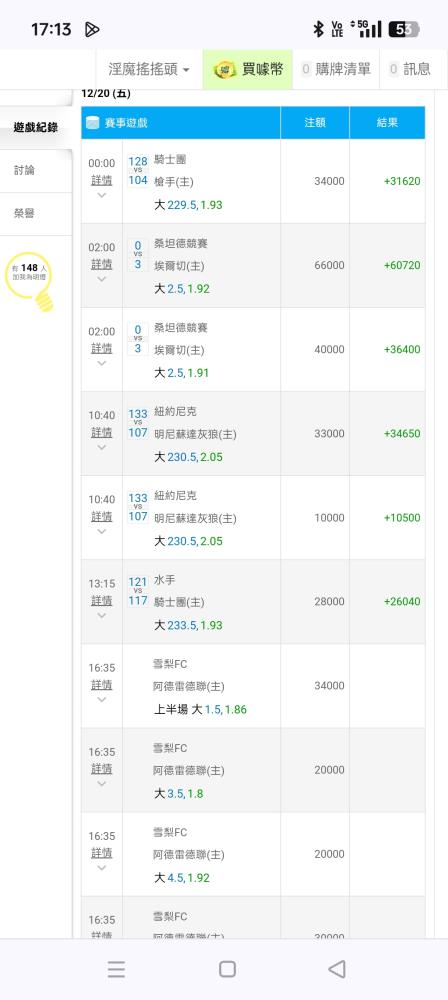Tap the coin icon beside 買噱幣
The width and height of the screenshot is (448, 1000).
coord(225,69)
